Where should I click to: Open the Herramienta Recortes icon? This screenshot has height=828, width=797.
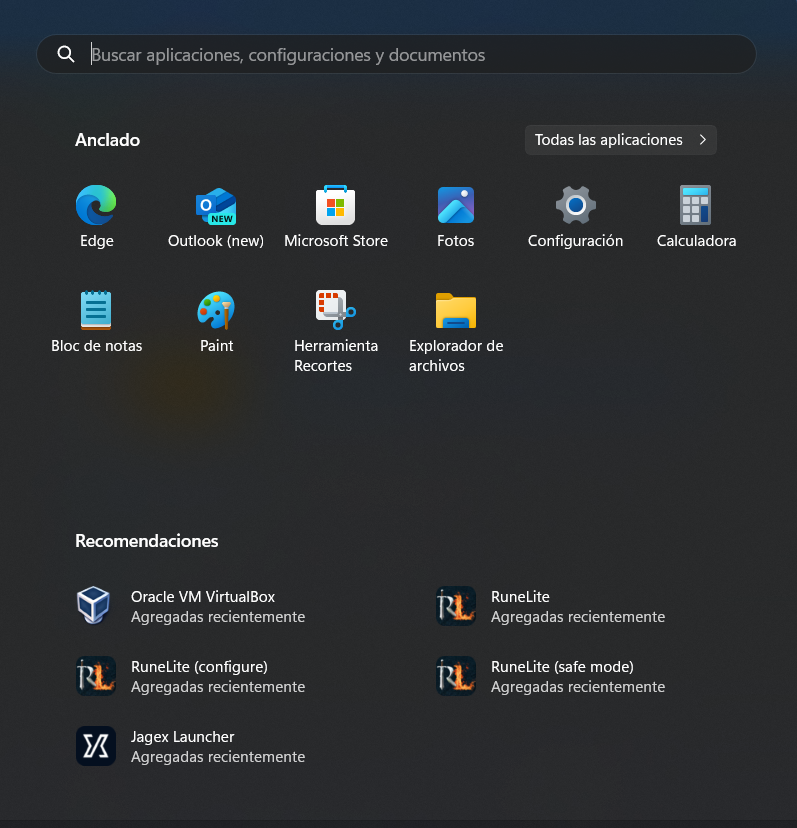335,310
